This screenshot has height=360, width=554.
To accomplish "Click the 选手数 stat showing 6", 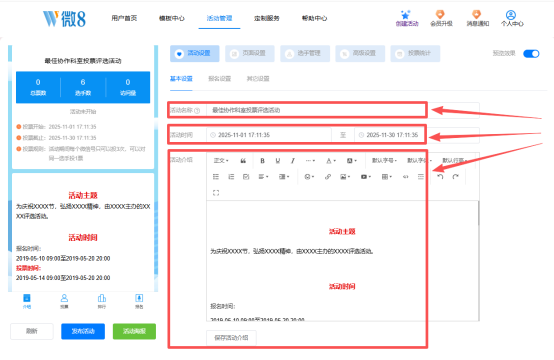I will [83, 87].
